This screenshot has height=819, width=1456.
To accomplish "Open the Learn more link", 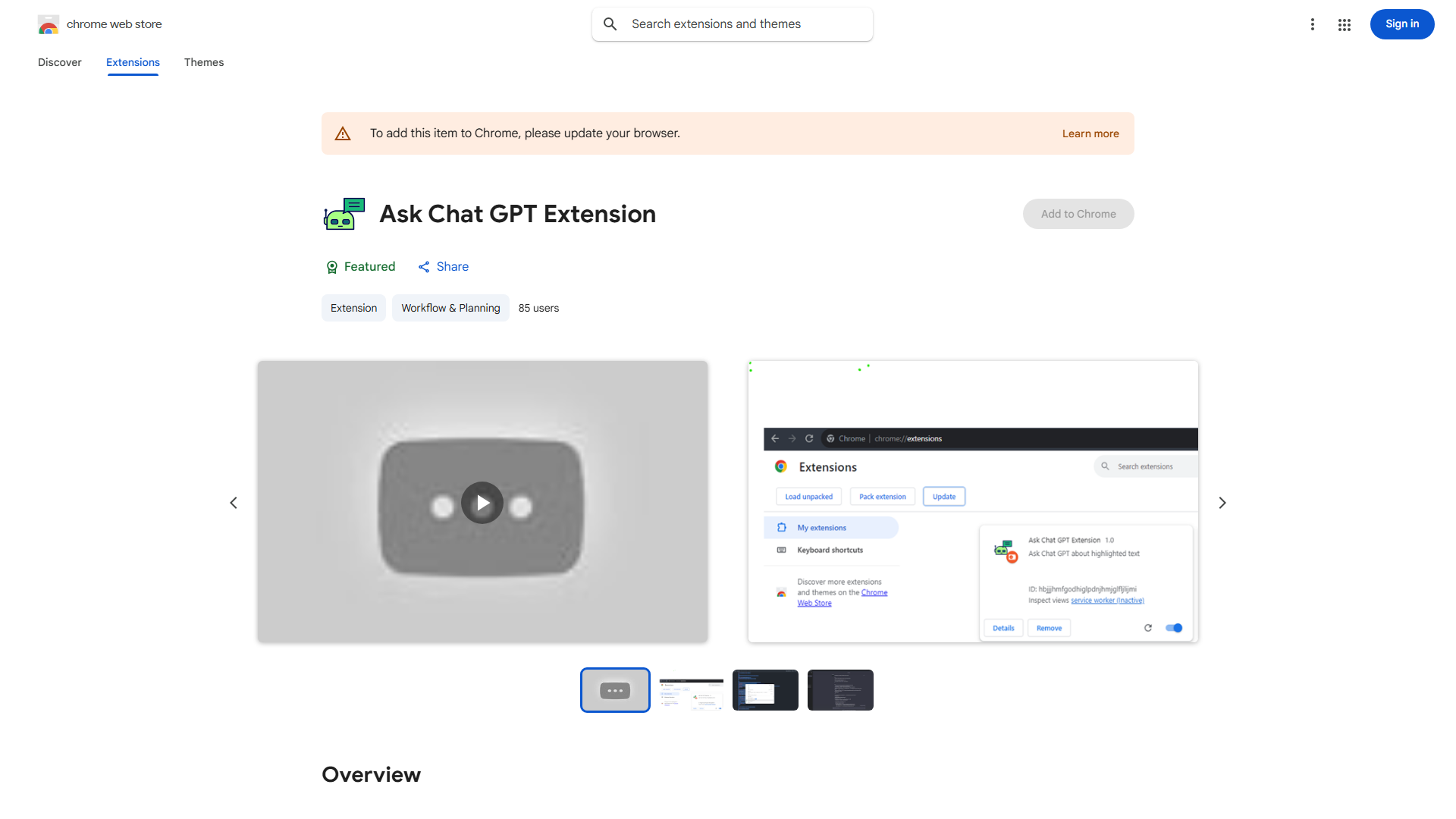I will tap(1090, 133).
